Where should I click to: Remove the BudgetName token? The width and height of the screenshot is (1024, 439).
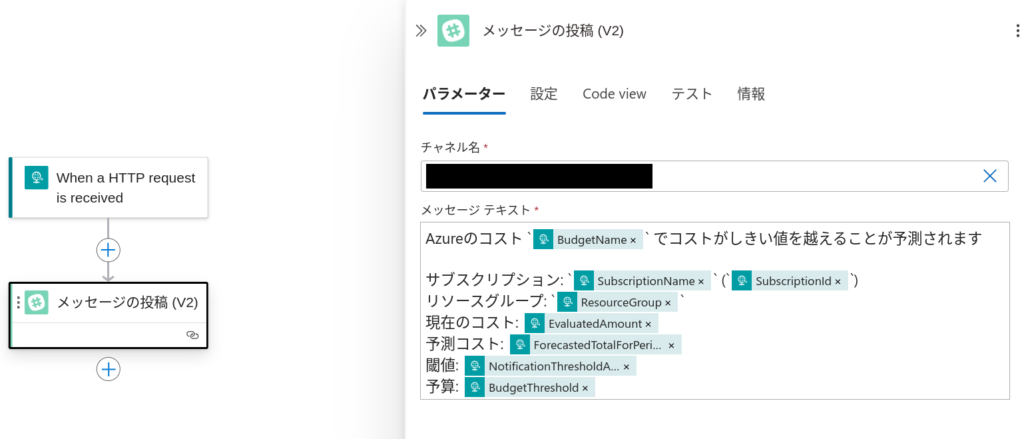633,240
